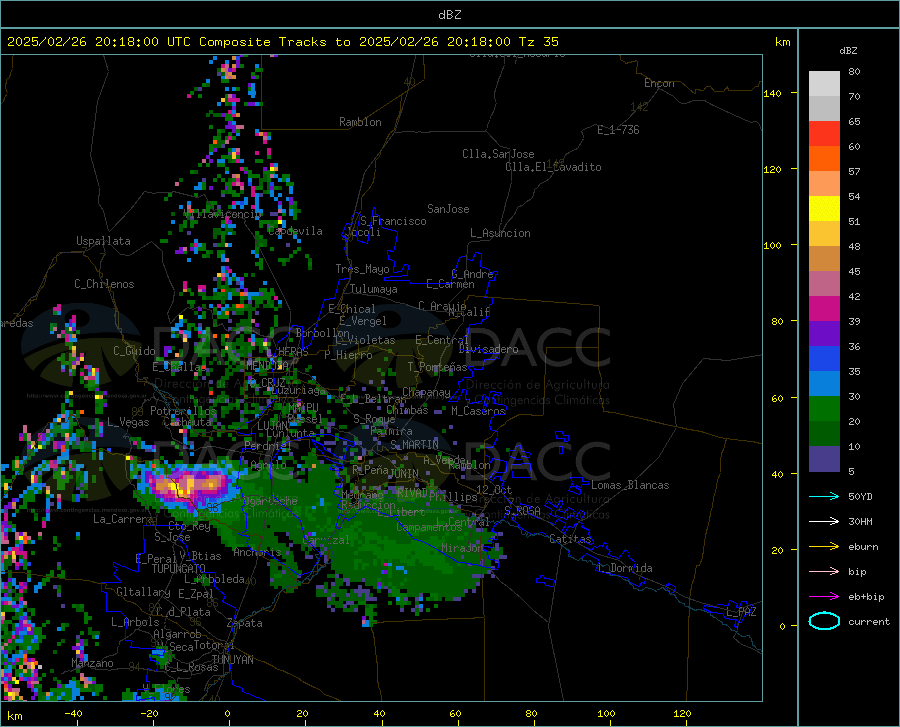900x727 pixels.
Task: Pick the violet purple swatch in dBZ scale
Action: click(824, 334)
